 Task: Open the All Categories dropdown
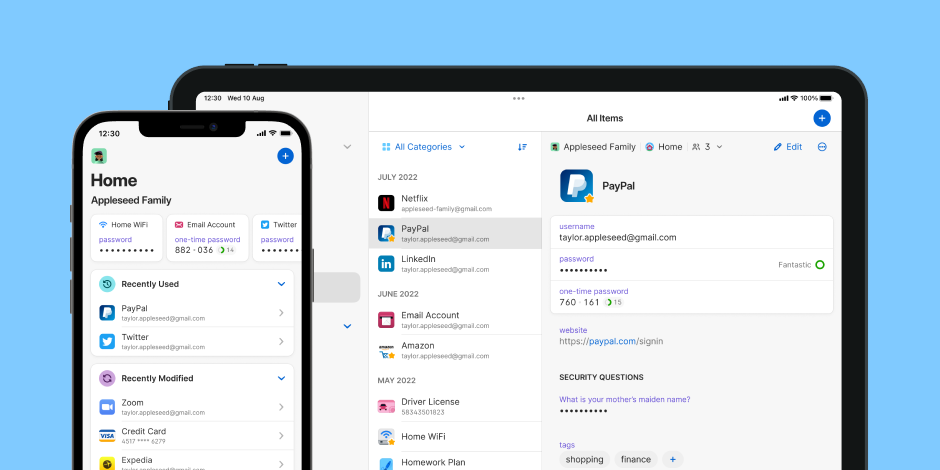423,147
